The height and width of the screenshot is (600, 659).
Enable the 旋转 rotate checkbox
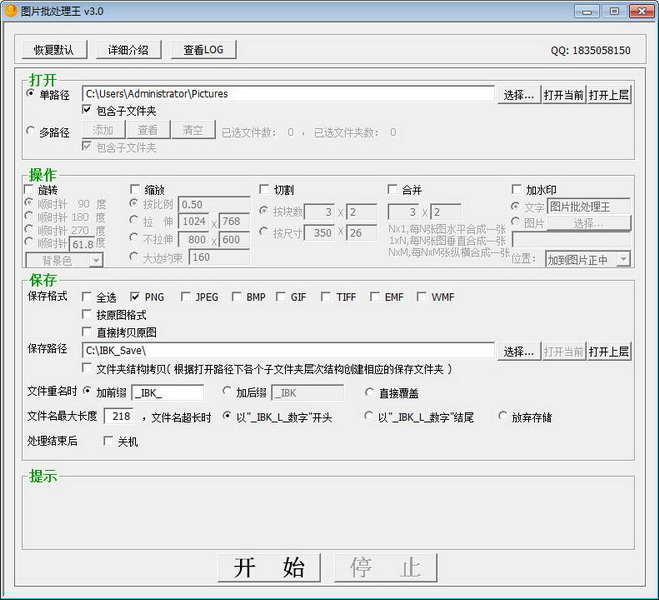29,189
